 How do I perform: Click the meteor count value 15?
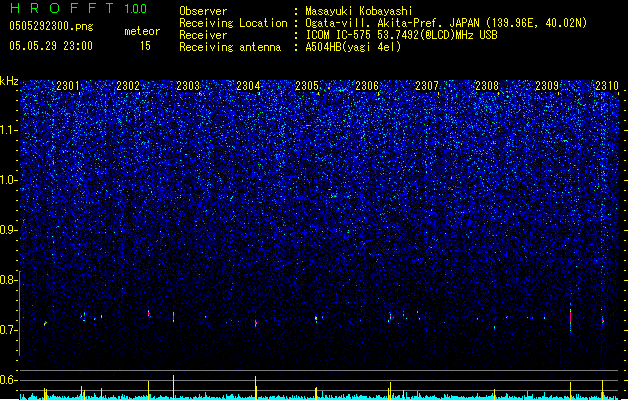(145, 46)
